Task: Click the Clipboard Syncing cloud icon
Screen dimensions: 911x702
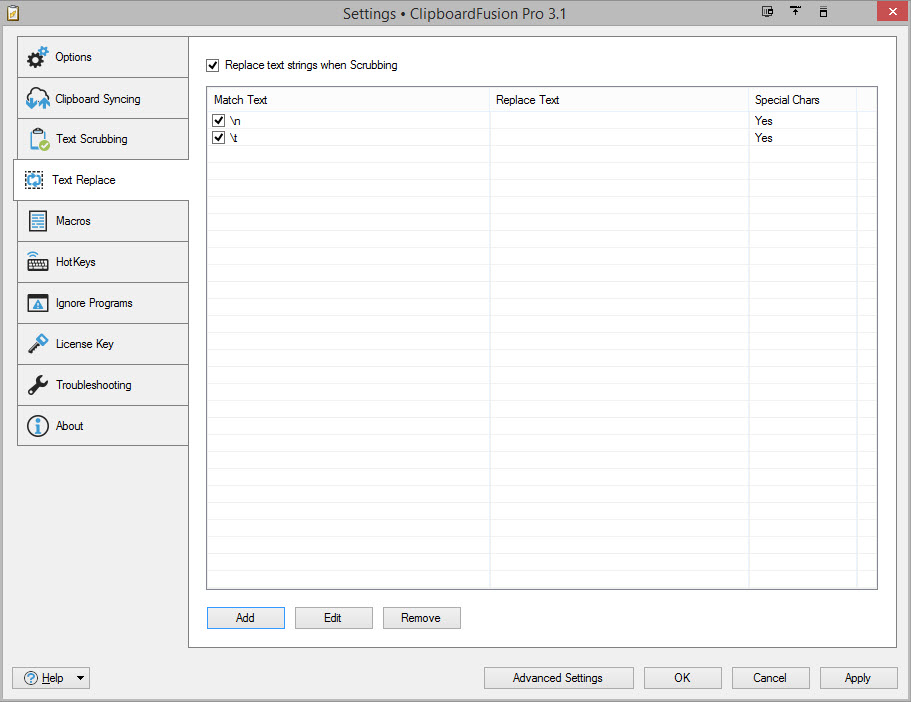Action: click(38, 98)
